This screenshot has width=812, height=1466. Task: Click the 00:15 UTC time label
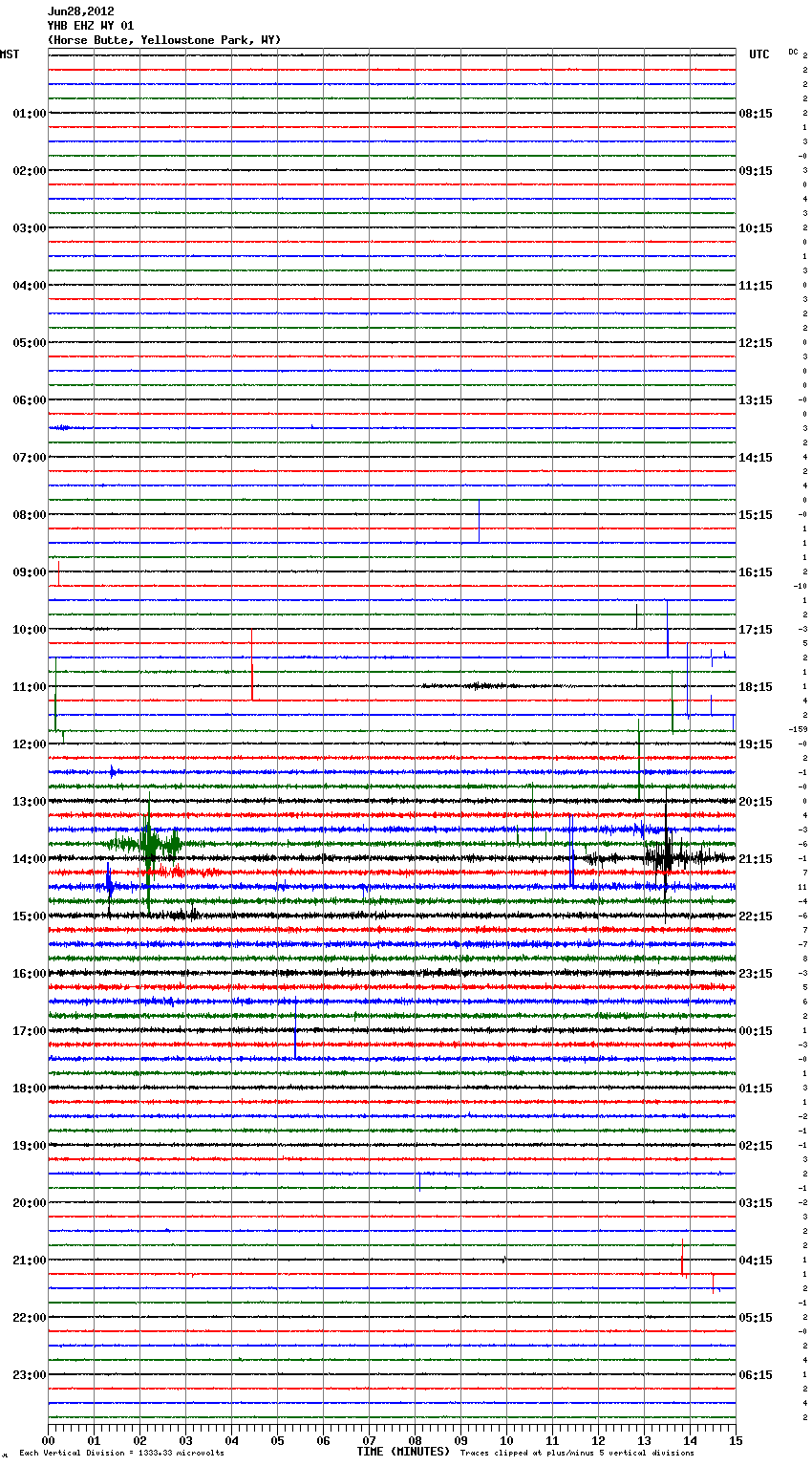tap(756, 1031)
